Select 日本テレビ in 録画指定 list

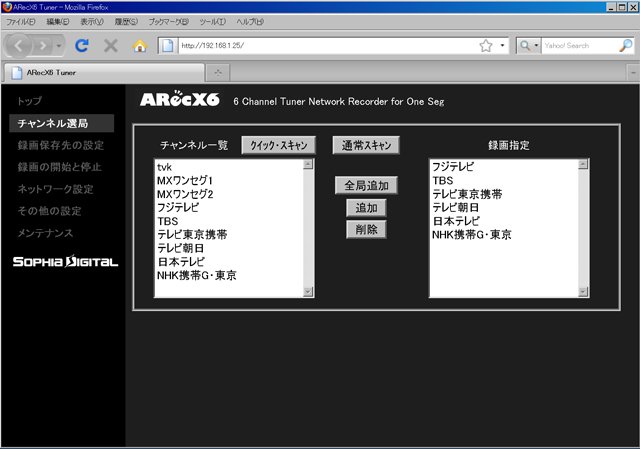pyautogui.click(x=504, y=221)
